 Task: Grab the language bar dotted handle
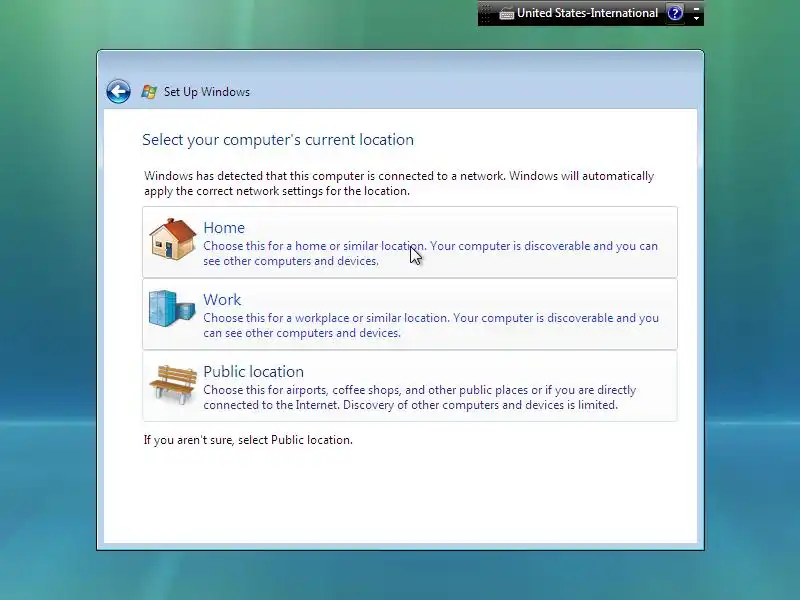point(485,13)
